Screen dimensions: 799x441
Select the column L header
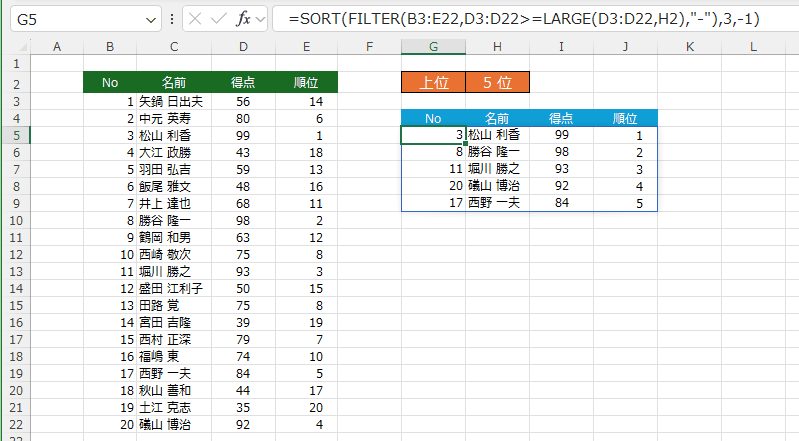coord(752,48)
